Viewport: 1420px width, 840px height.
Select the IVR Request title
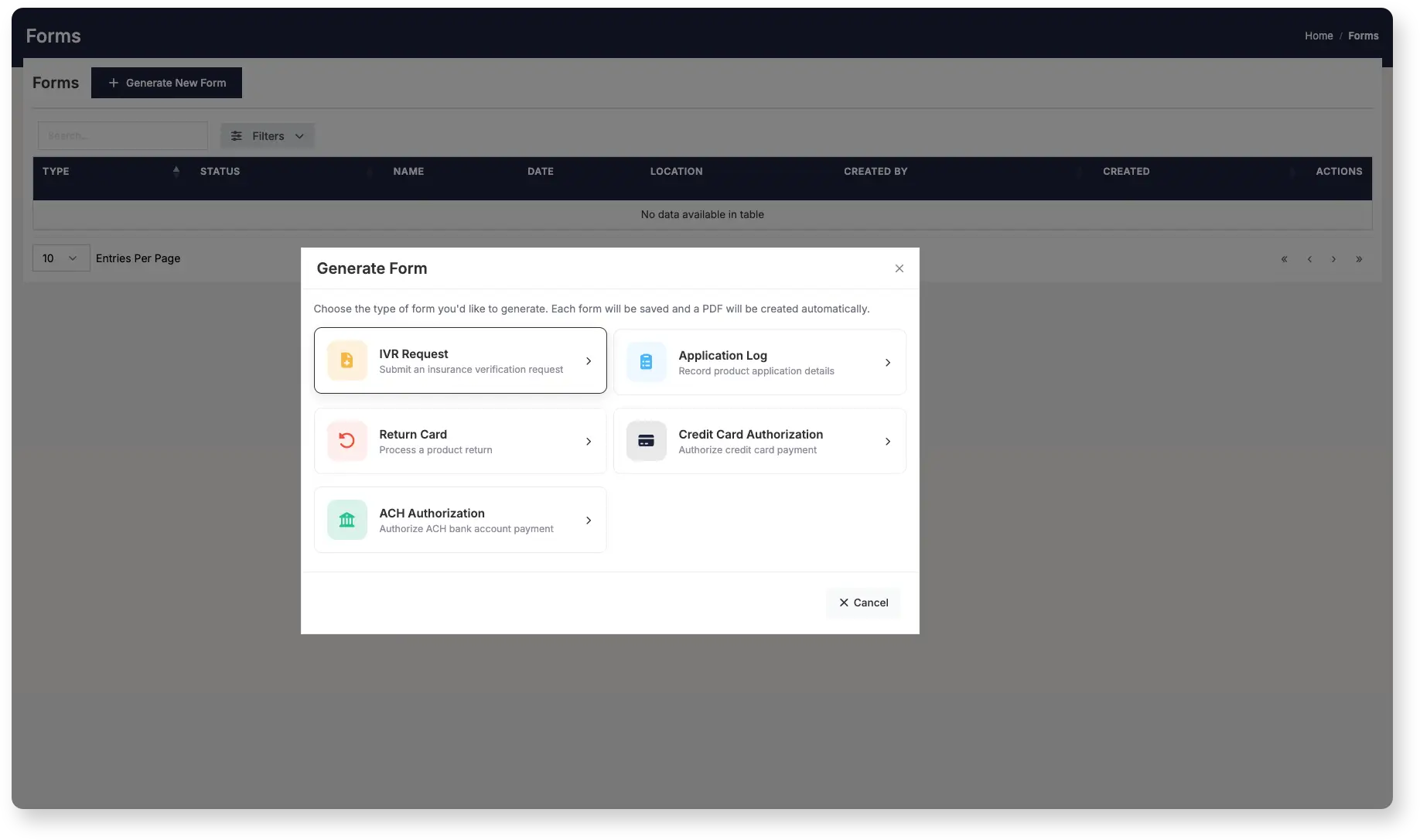(x=413, y=354)
